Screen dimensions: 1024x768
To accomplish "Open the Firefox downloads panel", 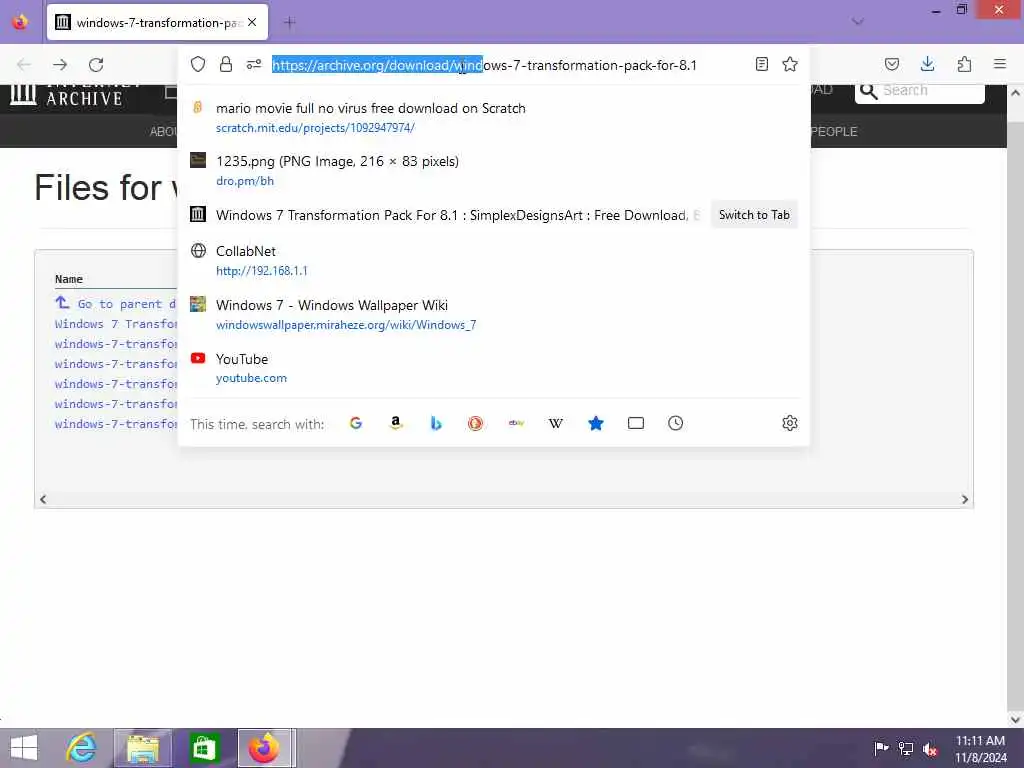I will point(927,64).
